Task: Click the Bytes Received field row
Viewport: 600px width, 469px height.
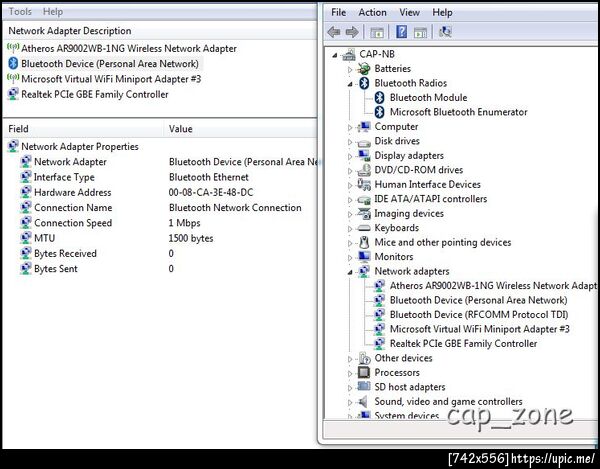Action: tap(65, 253)
